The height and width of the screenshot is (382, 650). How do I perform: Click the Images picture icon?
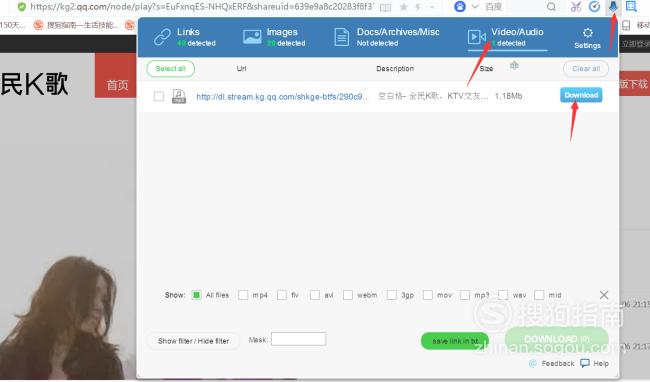[252, 37]
